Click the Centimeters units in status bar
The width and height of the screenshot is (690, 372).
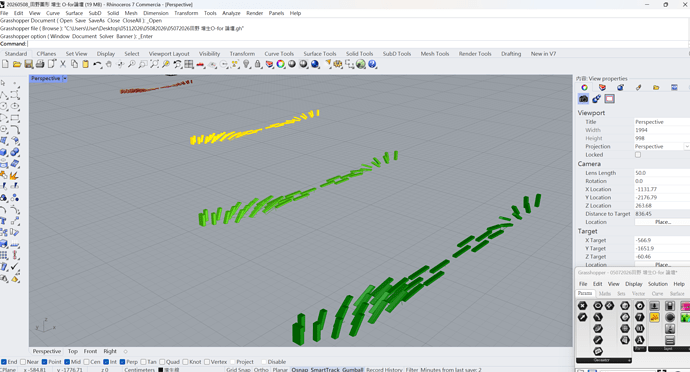139,370
